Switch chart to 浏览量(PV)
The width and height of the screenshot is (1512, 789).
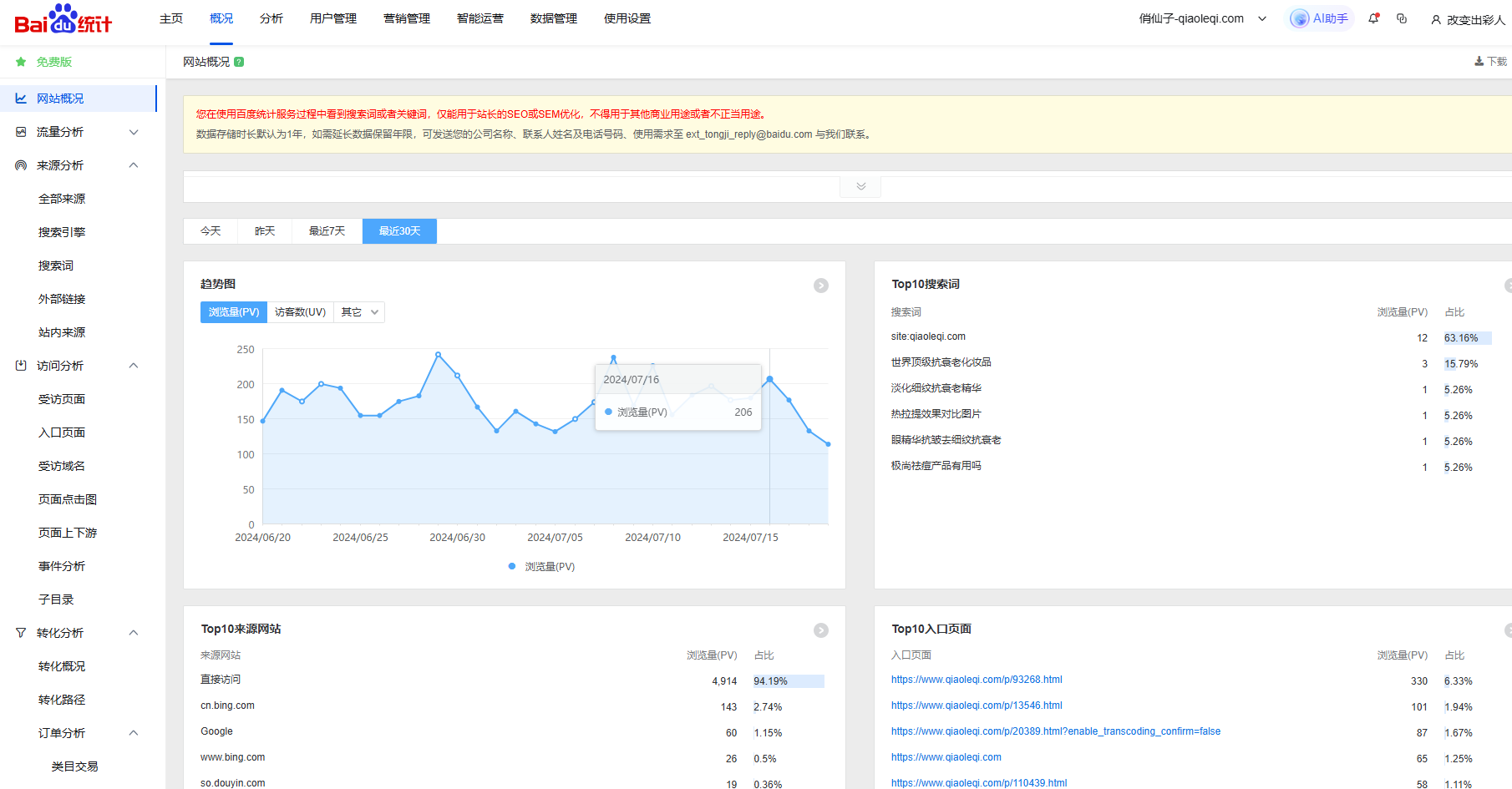tap(234, 312)
